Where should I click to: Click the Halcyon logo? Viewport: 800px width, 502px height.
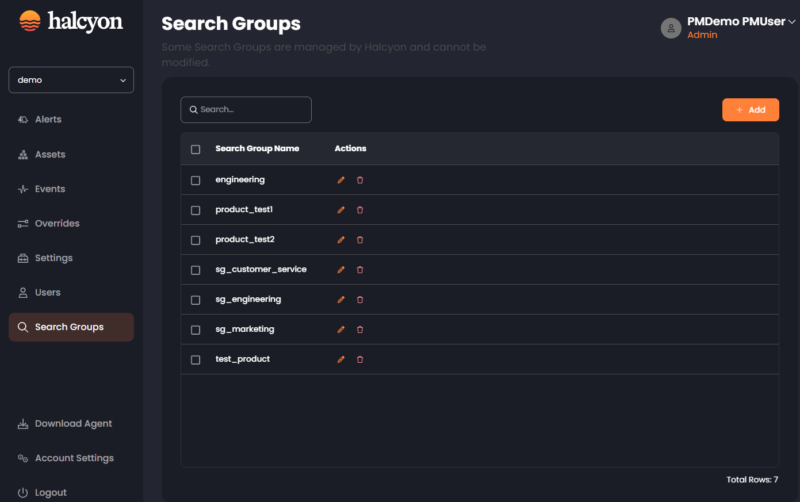click(70, 22)
